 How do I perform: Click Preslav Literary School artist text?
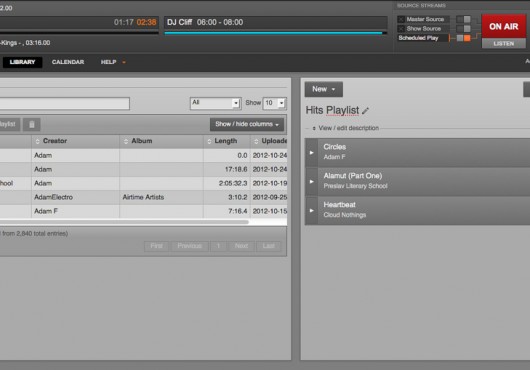click(x=355, y=186)
